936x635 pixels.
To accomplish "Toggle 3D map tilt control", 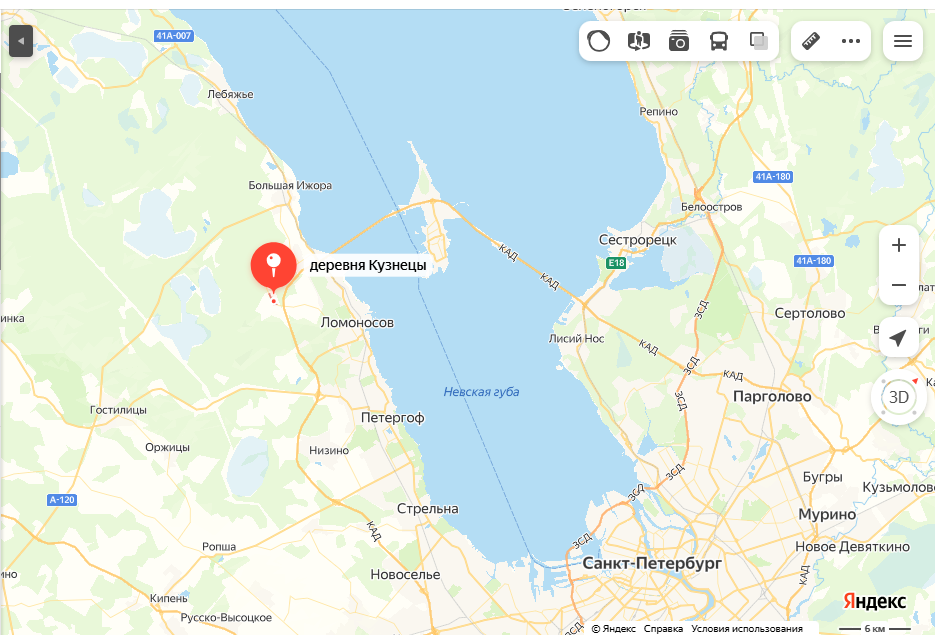I will coord(898,397).
